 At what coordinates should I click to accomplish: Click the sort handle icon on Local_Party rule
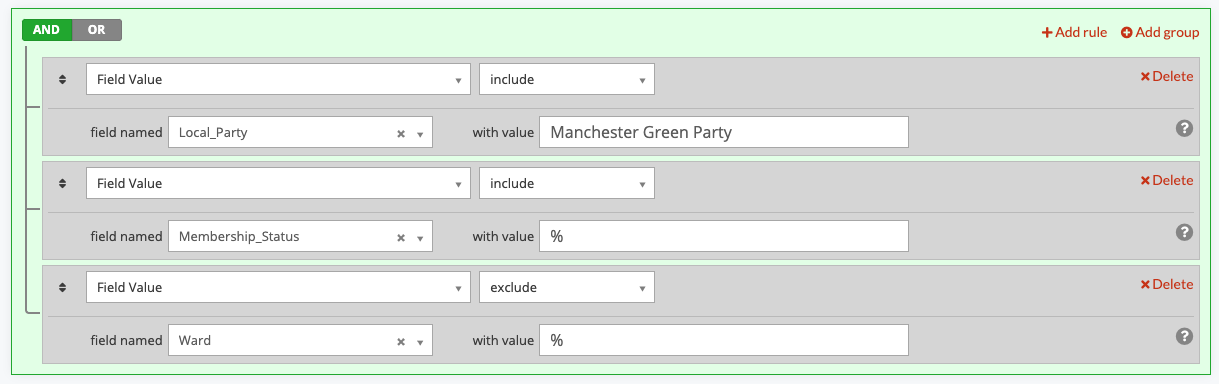(62, 80)
